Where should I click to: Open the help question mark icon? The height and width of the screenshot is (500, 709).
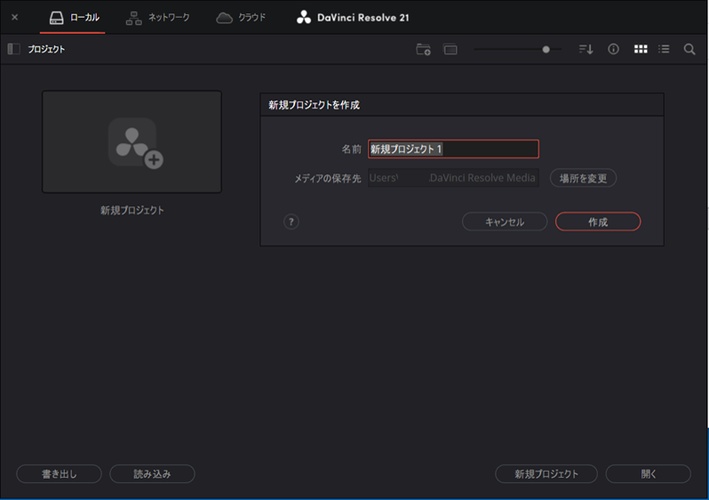click(x=291, y=222)
